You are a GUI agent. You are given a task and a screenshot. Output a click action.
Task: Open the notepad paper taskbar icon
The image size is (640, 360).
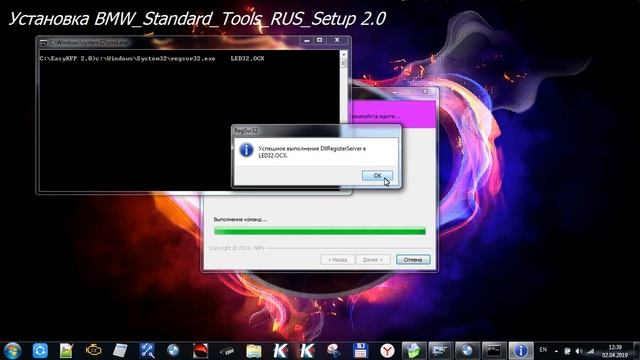[x=120, y=351]
